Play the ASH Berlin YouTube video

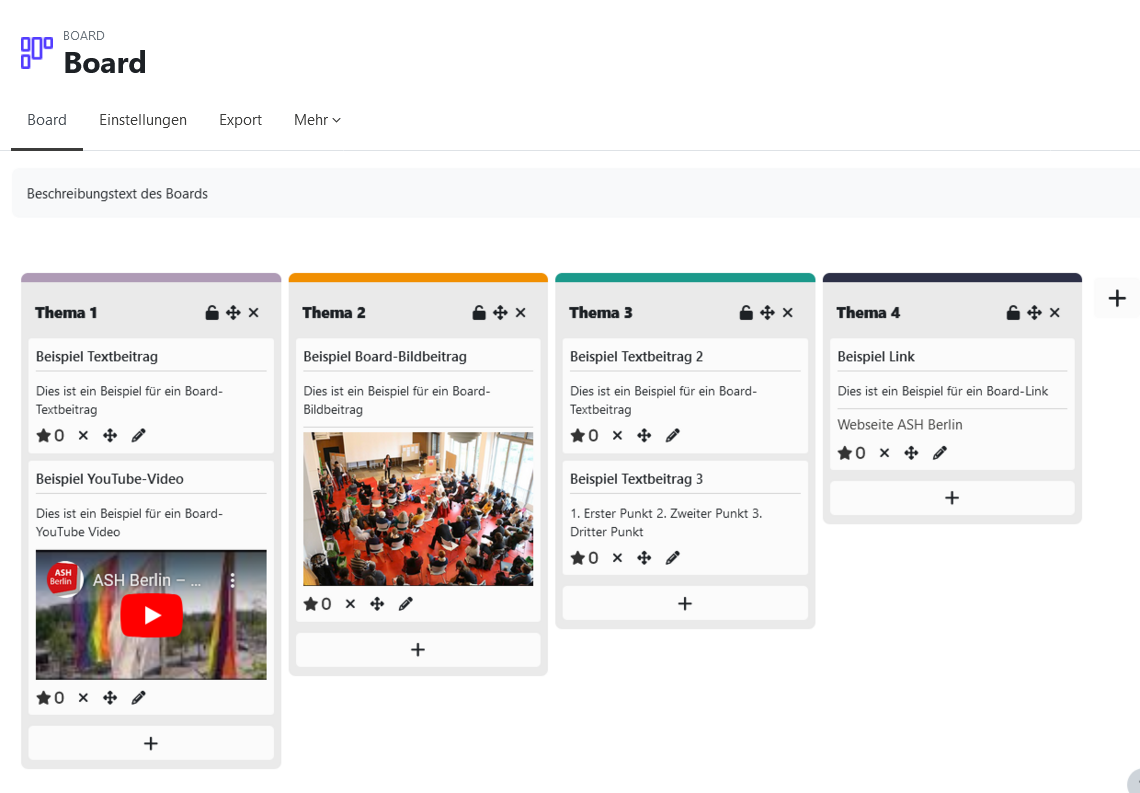click(152, 615)
